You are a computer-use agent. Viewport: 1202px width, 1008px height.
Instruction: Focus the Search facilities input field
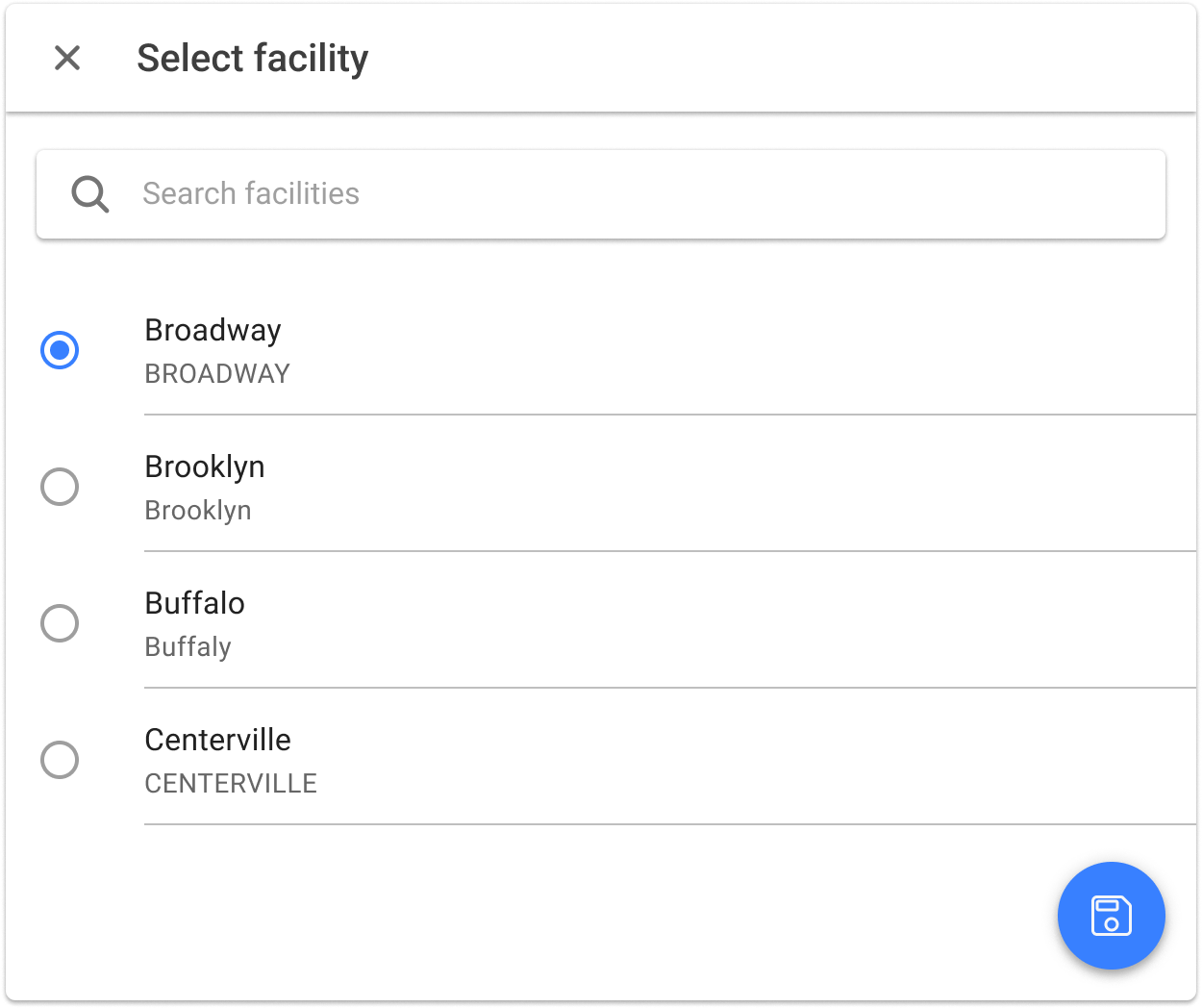click(x=601, y=194)
